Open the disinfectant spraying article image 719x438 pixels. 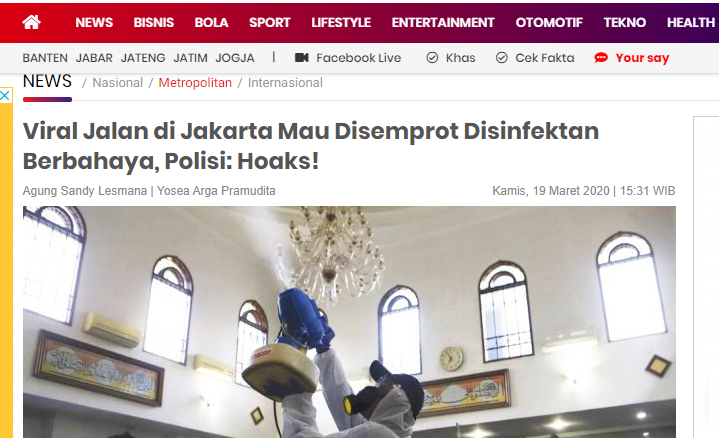point(349,322)
